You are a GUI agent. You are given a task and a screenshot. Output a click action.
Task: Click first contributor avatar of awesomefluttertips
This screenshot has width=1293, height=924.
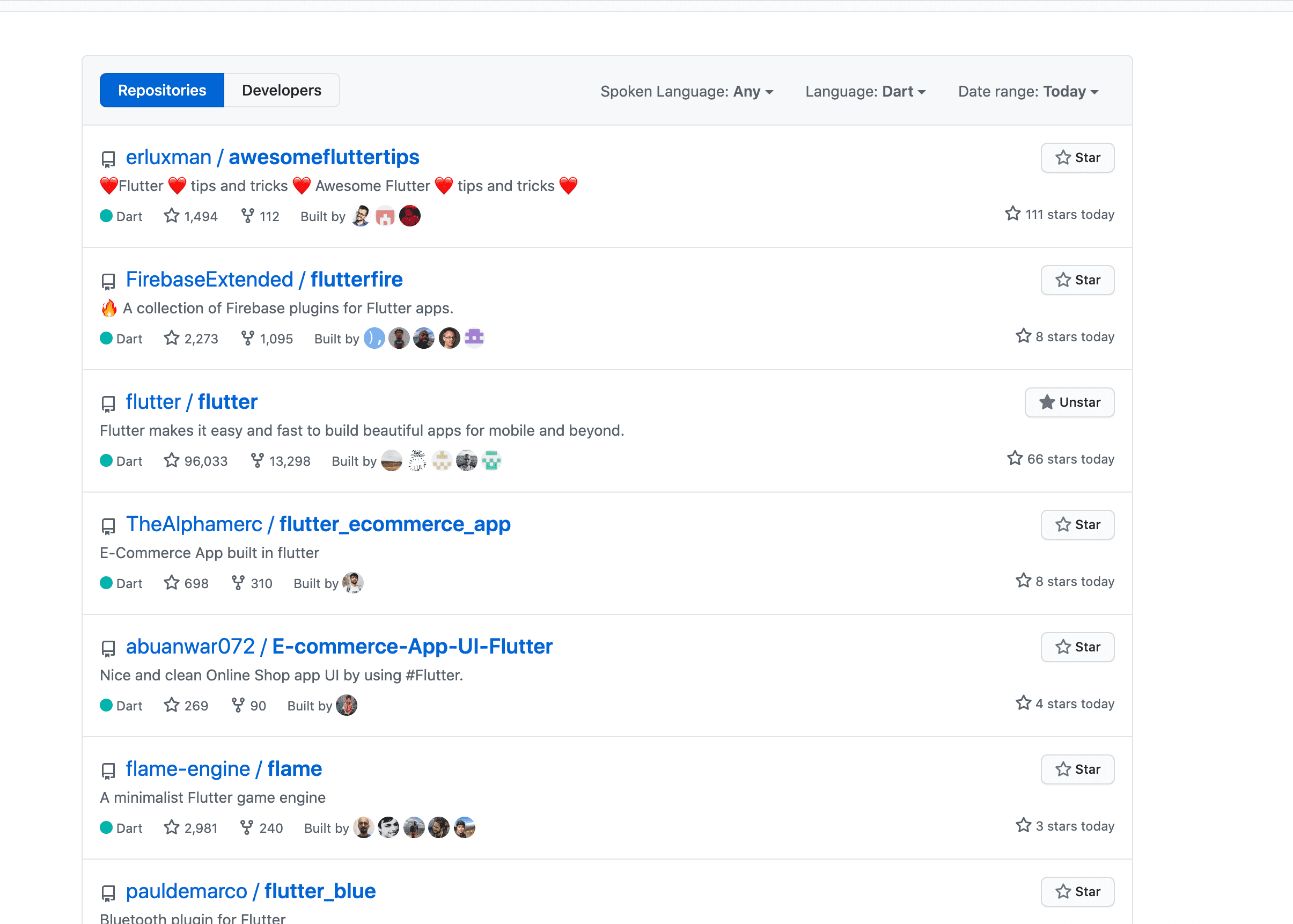click(x=361, y=216)
